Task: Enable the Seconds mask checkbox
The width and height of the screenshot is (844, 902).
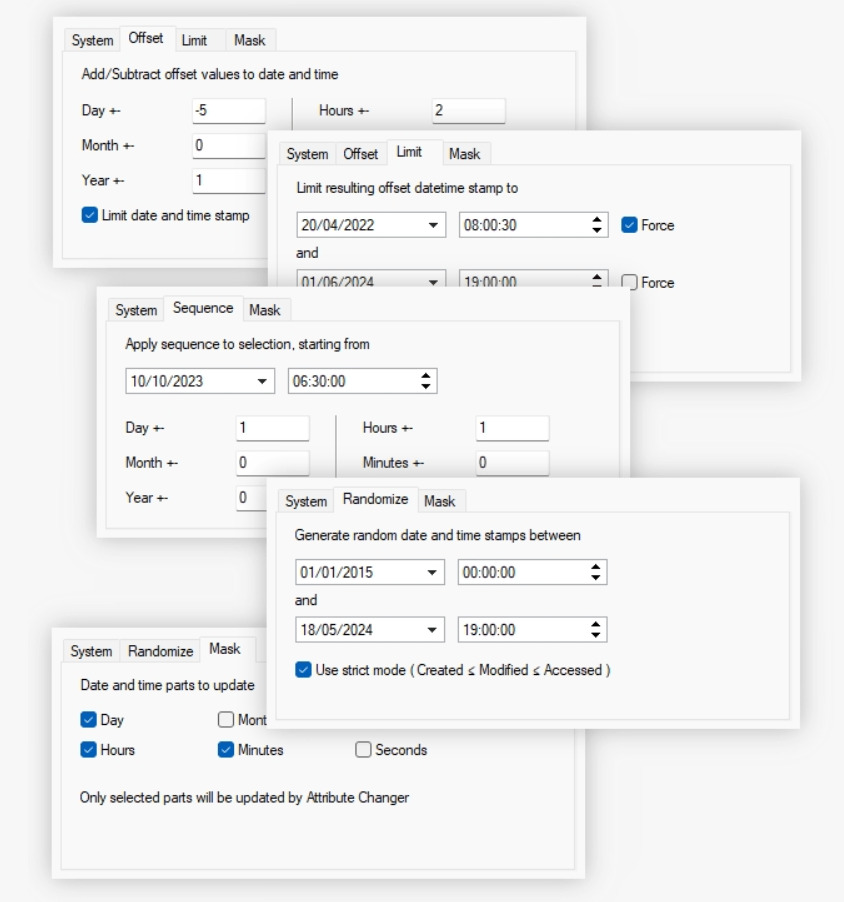Action: pos(363,750)
